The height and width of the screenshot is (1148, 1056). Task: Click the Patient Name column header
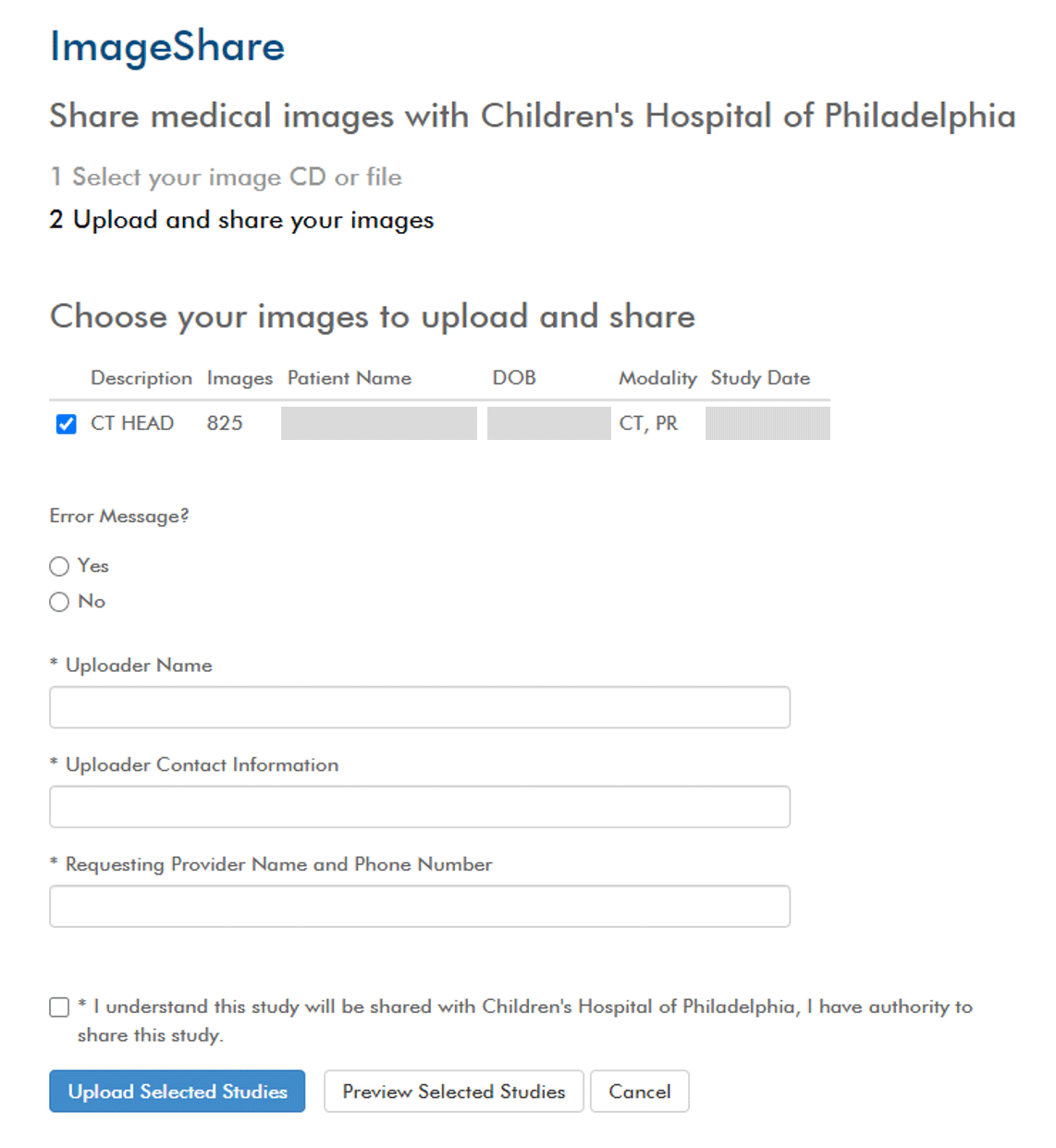pyautogui.click(x=350, y=378)
